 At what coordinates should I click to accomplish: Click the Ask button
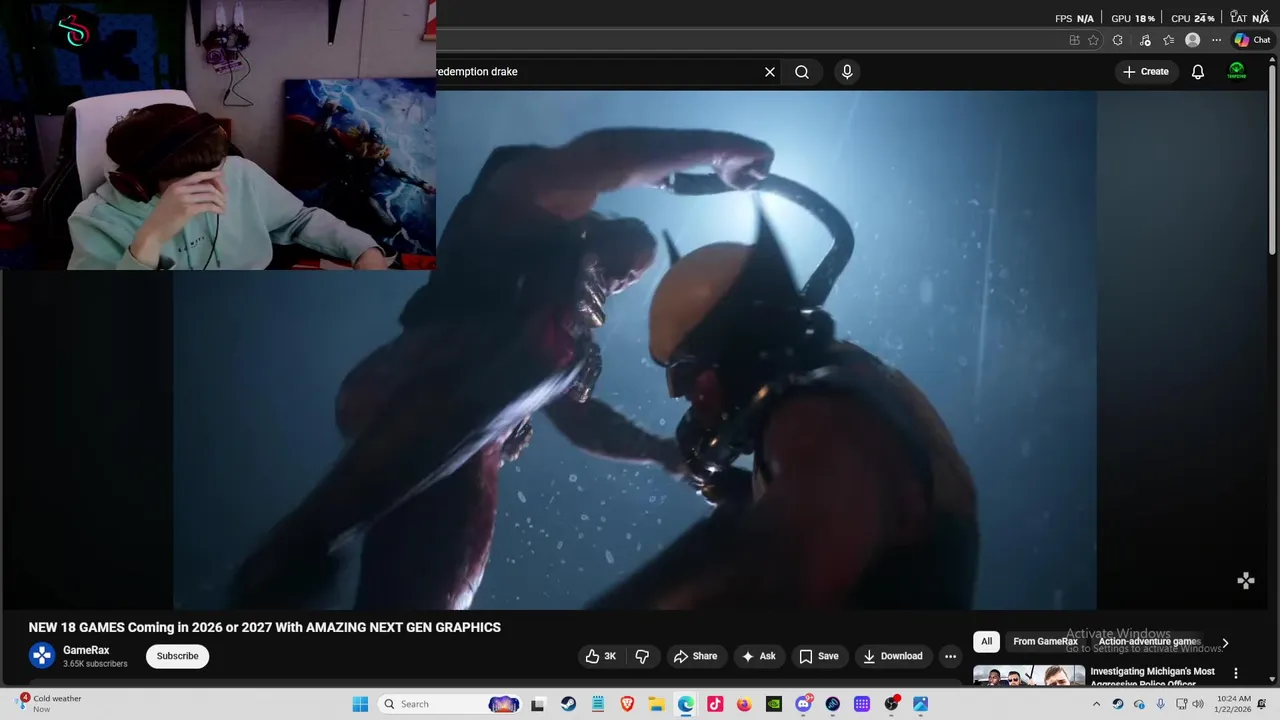[x=758, y=656]
